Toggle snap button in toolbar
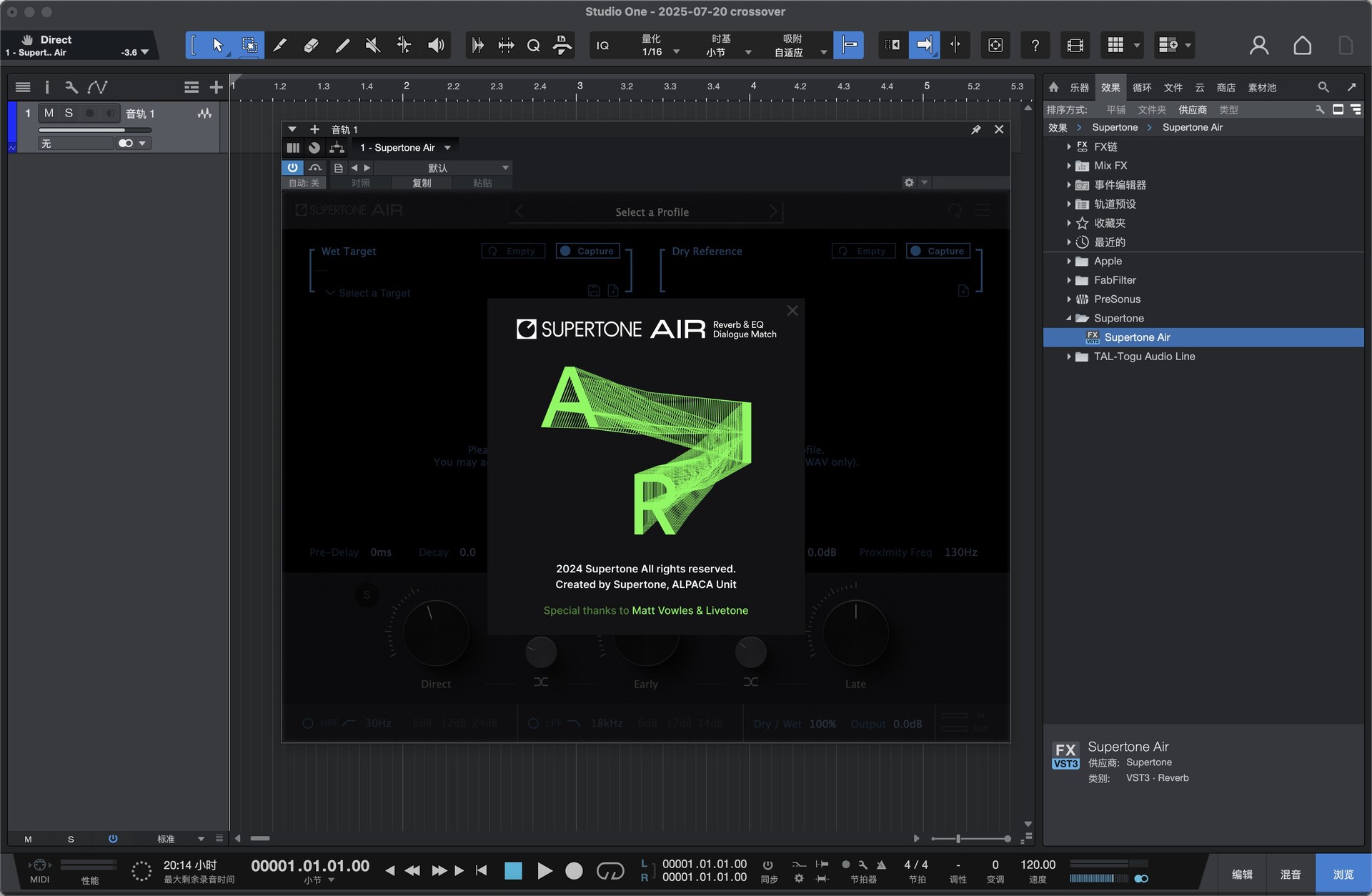 click(x=849, y=46)
